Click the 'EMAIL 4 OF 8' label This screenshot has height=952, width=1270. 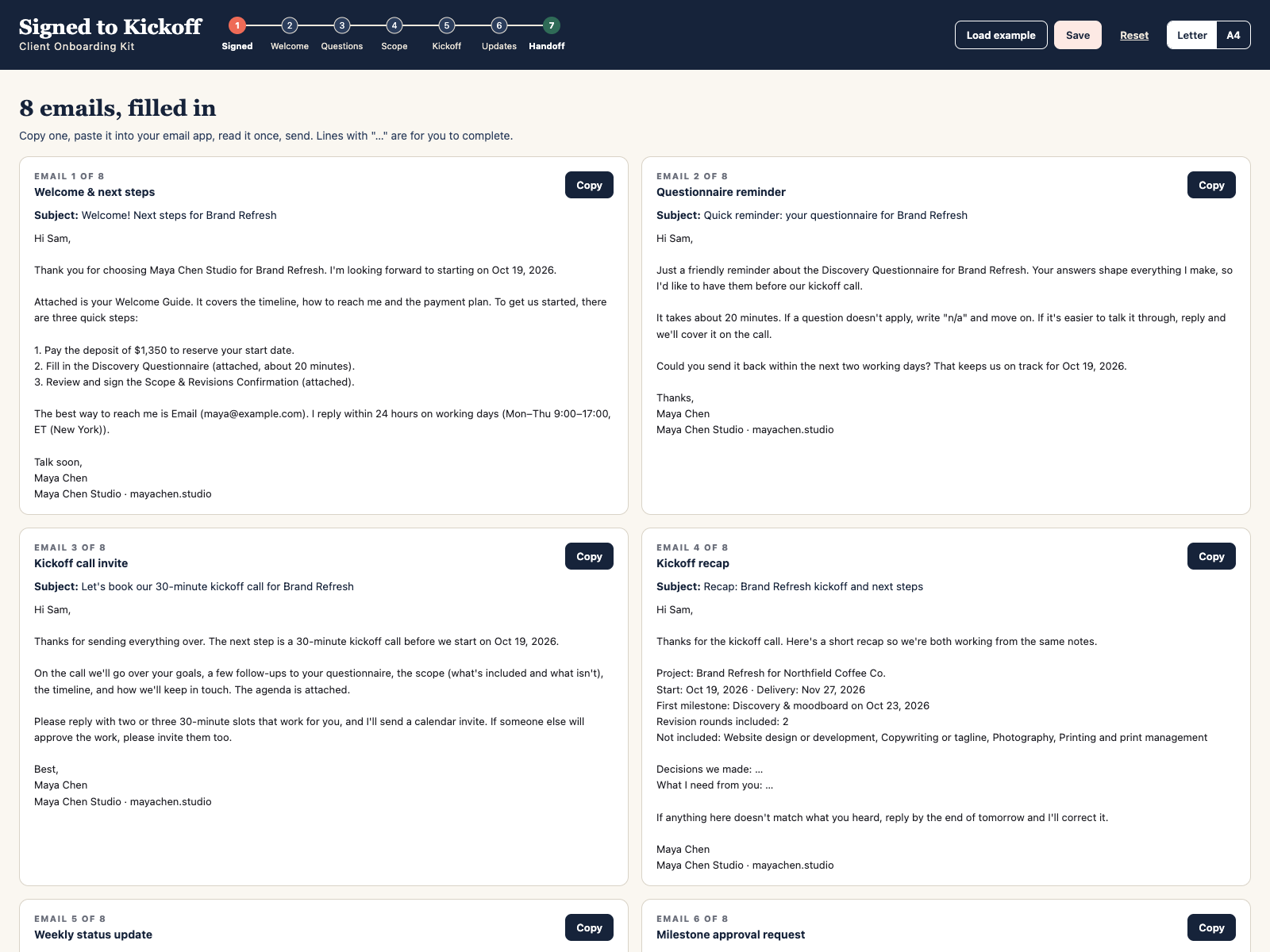coord(692,547)
